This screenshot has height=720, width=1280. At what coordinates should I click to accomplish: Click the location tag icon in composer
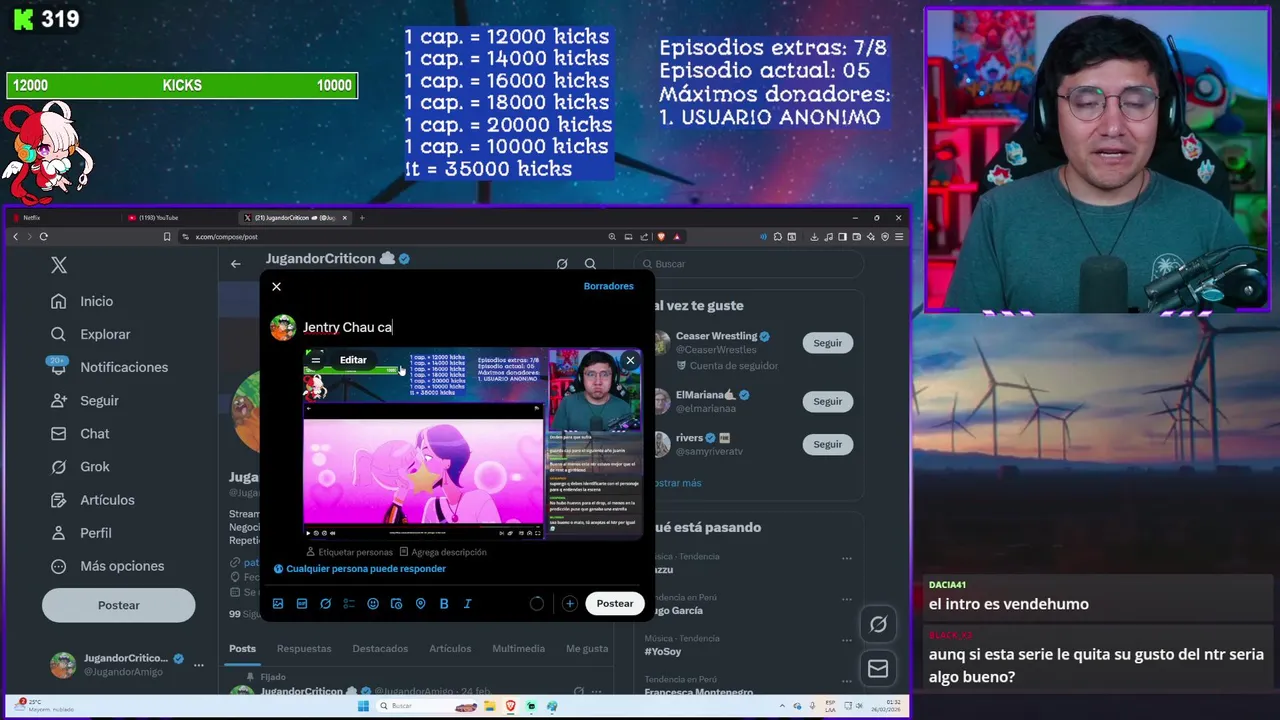click(x=420, y=604)
